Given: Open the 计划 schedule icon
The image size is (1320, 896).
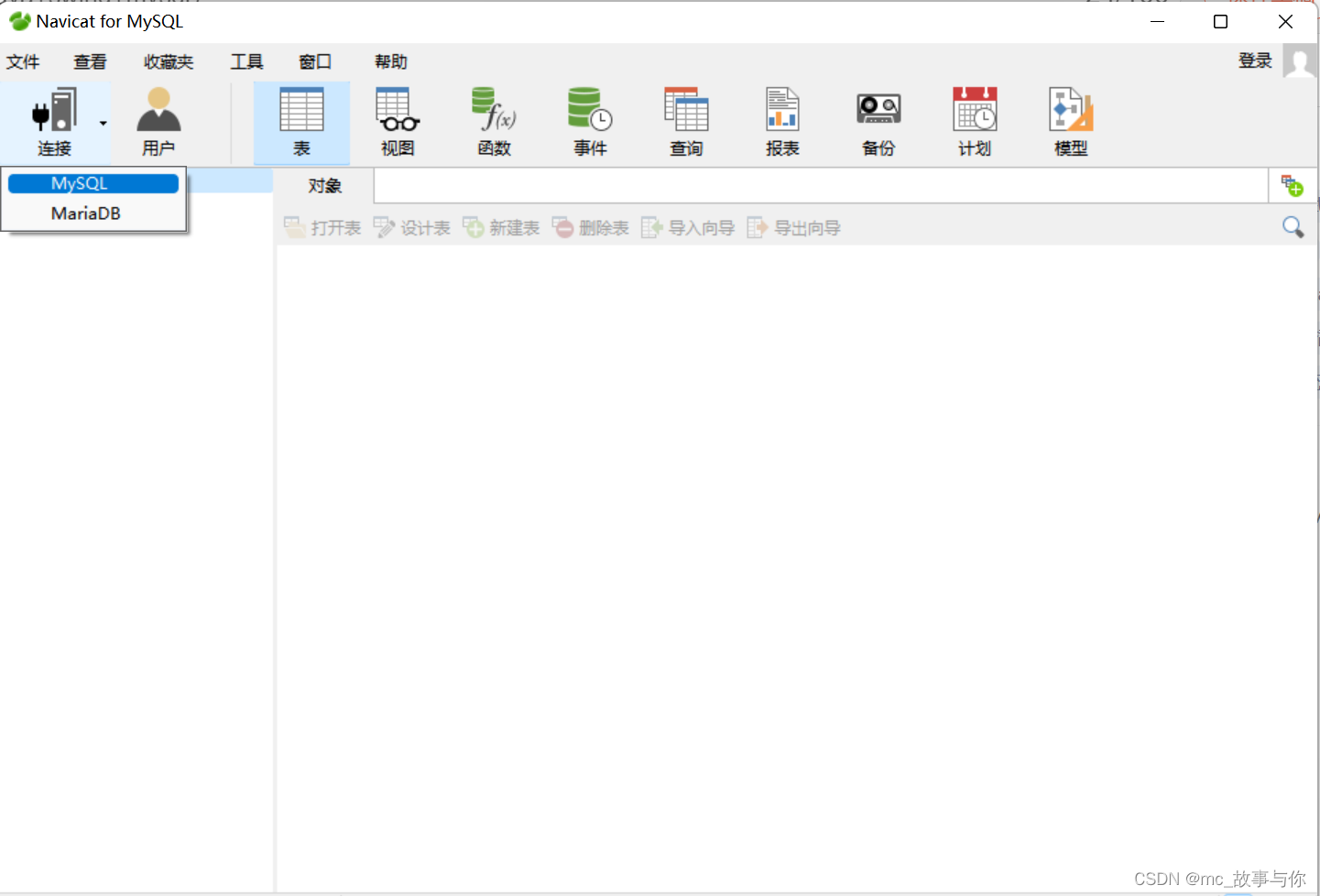Looking at the screenshot, I should 975,122.
